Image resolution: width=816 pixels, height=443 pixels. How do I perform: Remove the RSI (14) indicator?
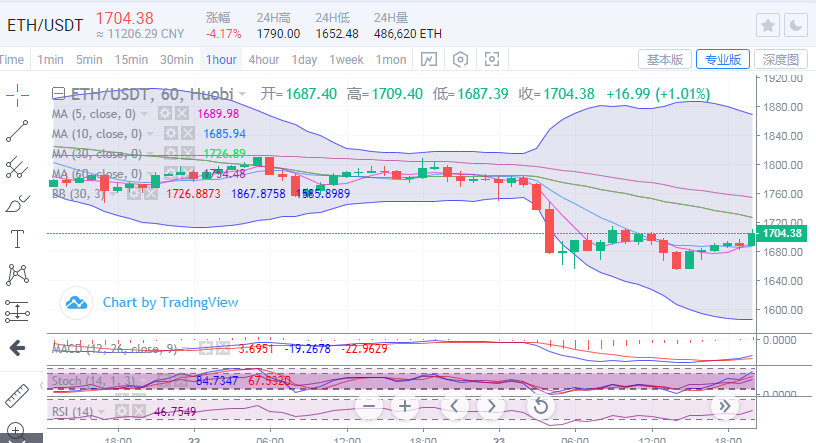(x=138, y=411)
